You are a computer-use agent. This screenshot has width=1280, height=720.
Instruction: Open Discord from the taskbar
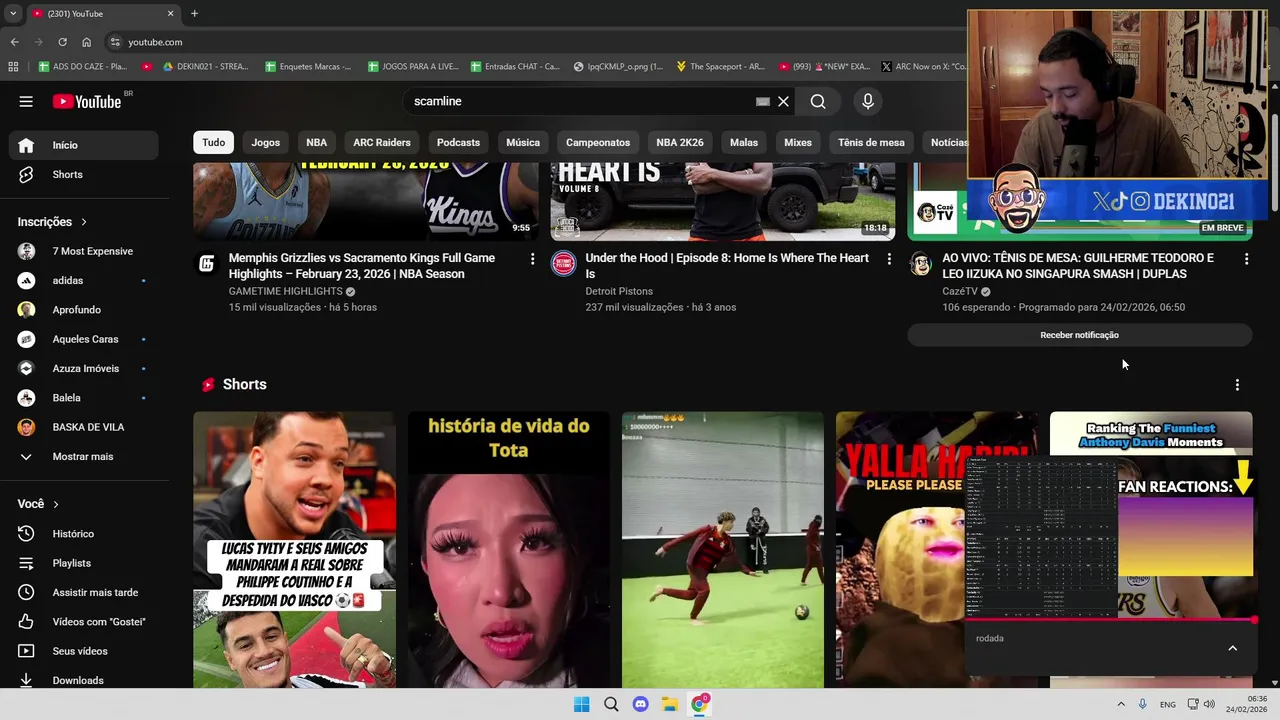(x=641, y=704)
